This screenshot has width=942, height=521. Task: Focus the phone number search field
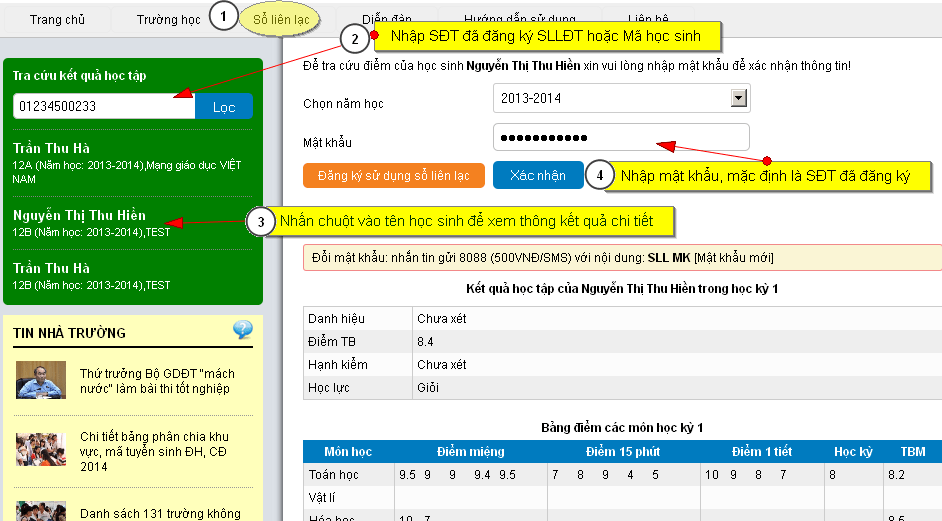pyautogui.click(x=104, y=106)
